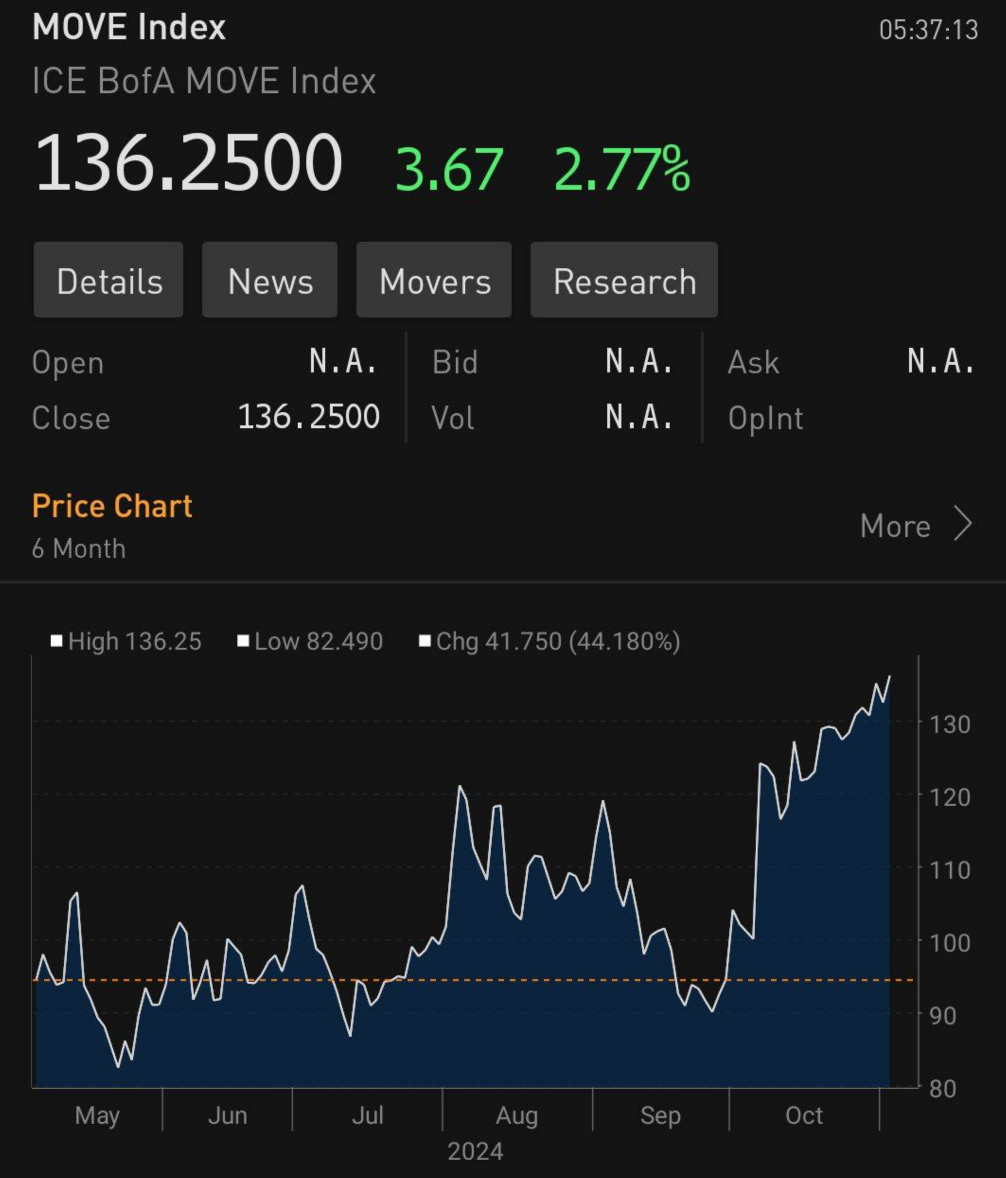Open the Research section
This screenshot has width=1006, height=1178.
[x=624, y=279]
